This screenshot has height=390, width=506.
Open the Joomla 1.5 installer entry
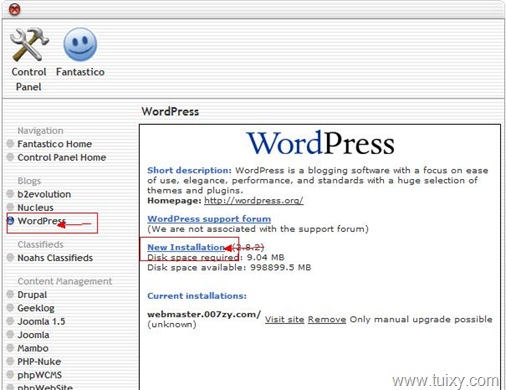point(41,322)
